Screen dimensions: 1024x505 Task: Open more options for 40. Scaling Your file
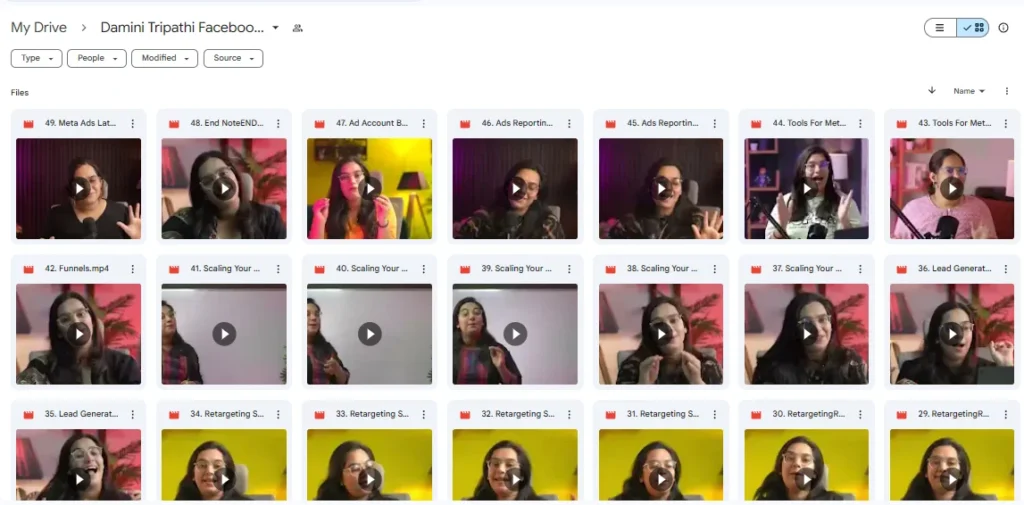click(424, 269)
